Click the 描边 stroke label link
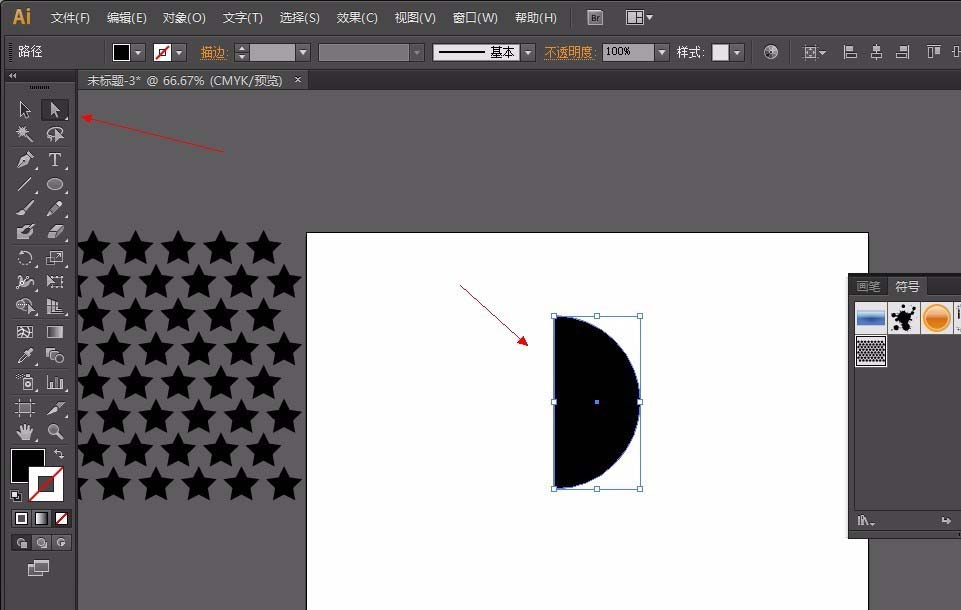 click(211, 51)
